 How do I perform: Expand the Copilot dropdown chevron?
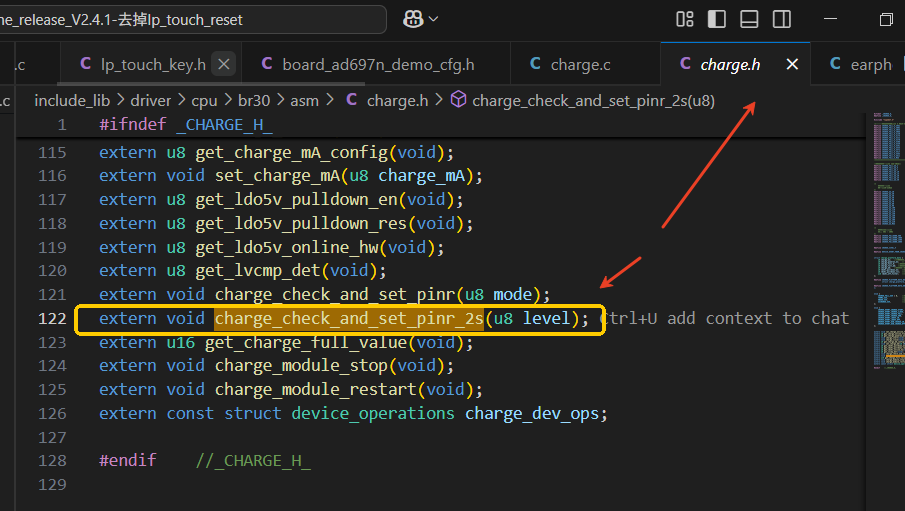pos(433,19)
